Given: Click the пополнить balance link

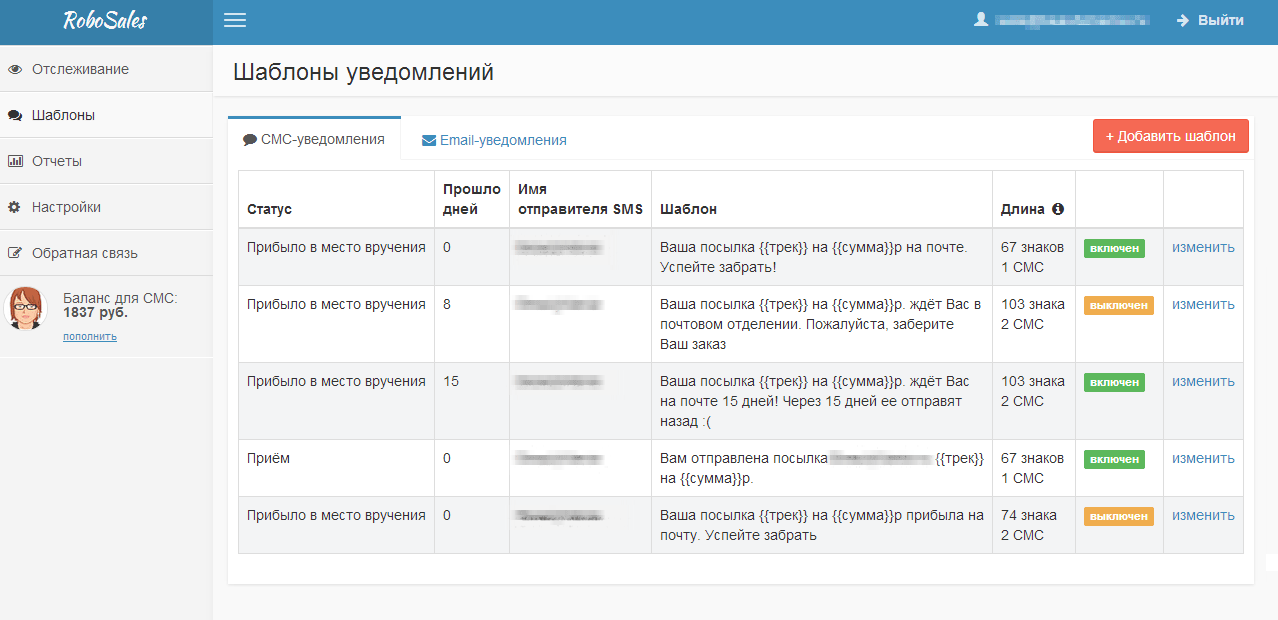Looking at the screenshot, I should pyautogui.click(x=90, y=337).
